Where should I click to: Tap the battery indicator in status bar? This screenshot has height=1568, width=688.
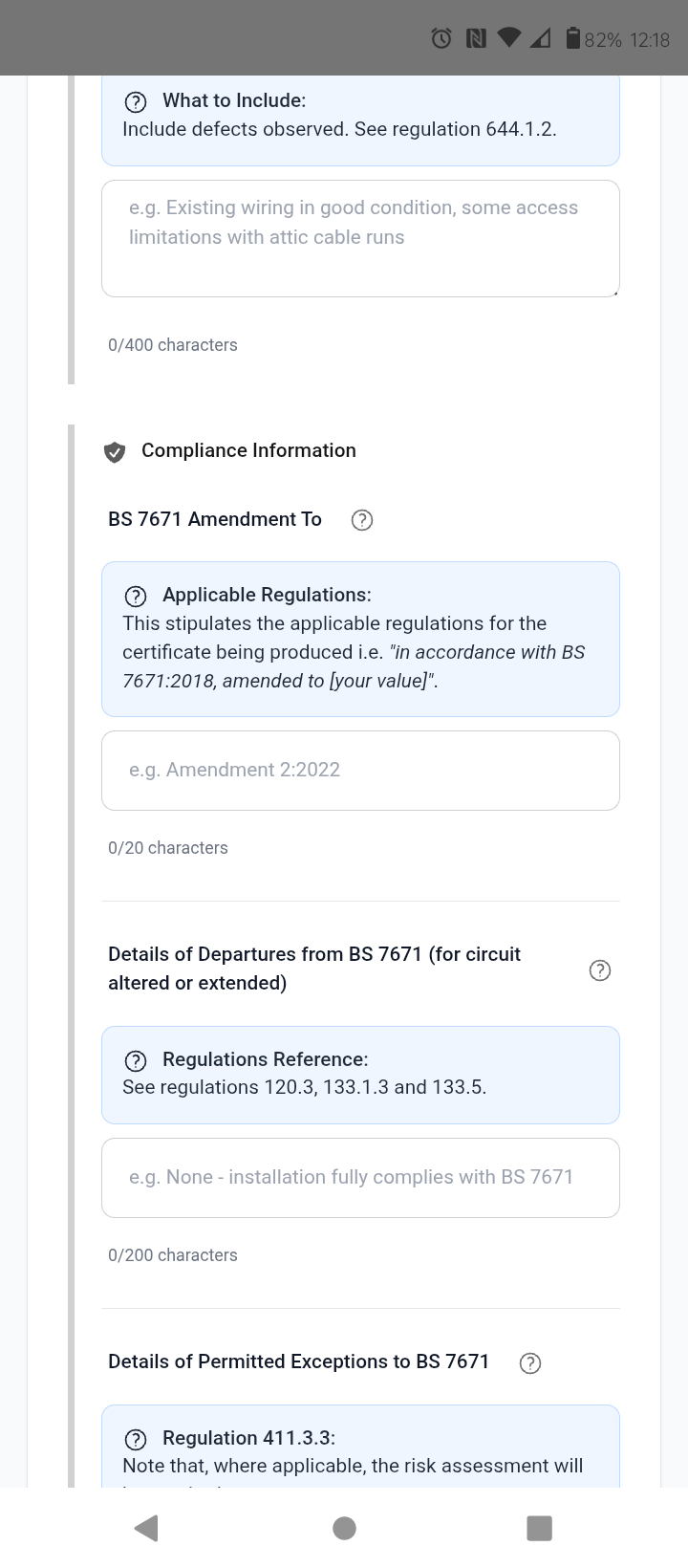click(573, 38)
